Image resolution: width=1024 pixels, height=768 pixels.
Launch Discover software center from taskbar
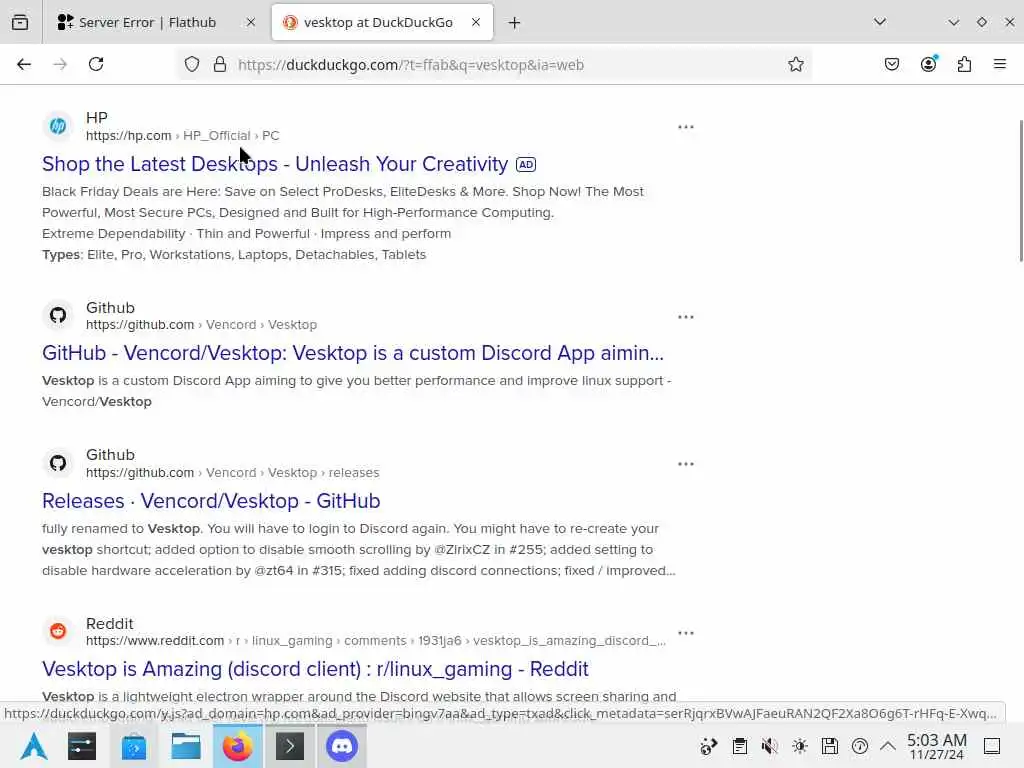[134, 746]
